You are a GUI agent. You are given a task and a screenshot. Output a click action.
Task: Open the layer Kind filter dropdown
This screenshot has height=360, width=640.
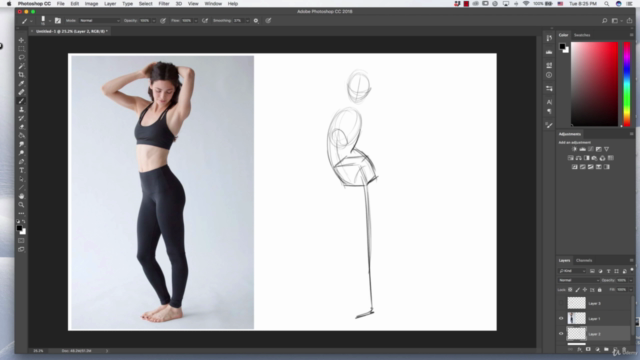click(x=572, y=271)
